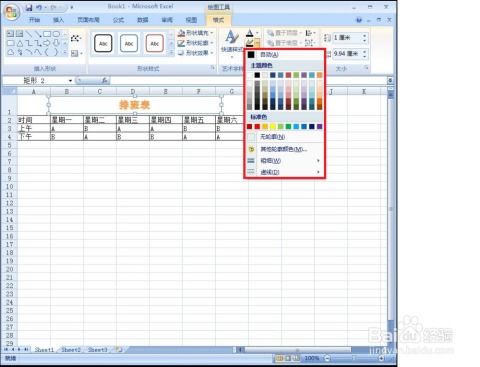This screenshot has height=367, width=480.
Task: Switch to the 数据 ribbon tab
Action: pos(143,20)
